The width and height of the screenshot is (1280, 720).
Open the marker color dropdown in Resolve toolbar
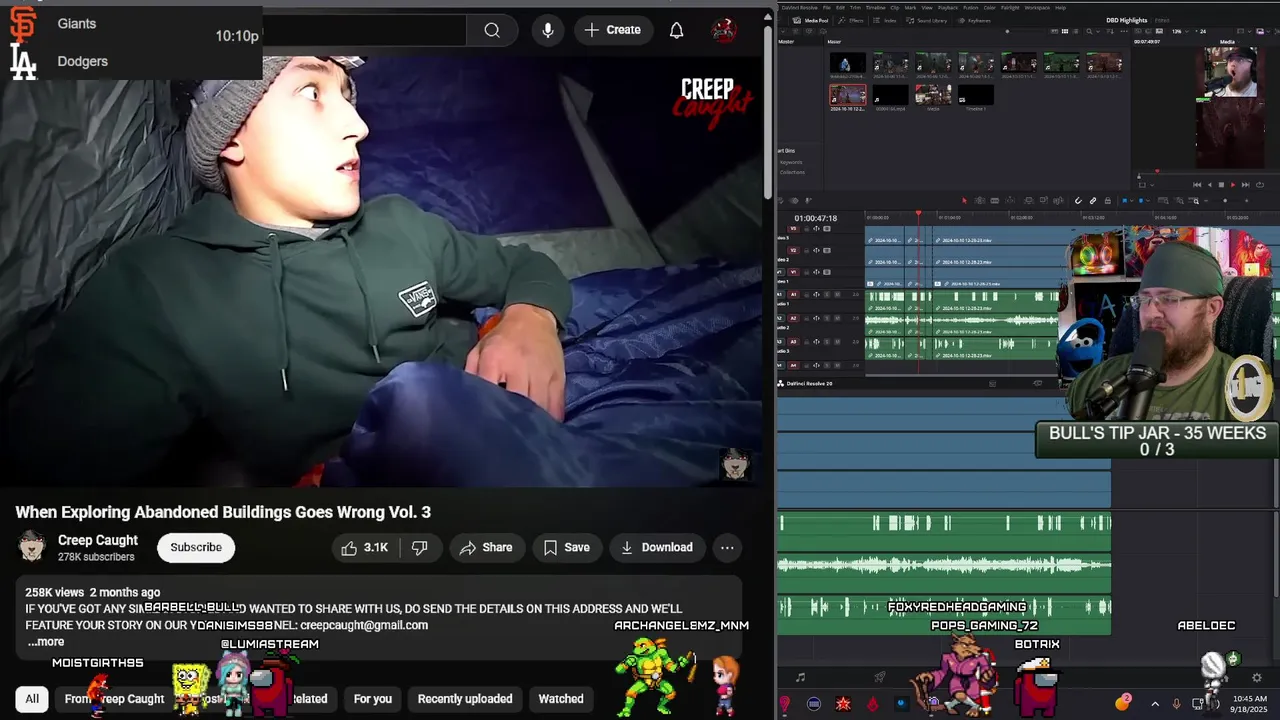click(1148, 201)
